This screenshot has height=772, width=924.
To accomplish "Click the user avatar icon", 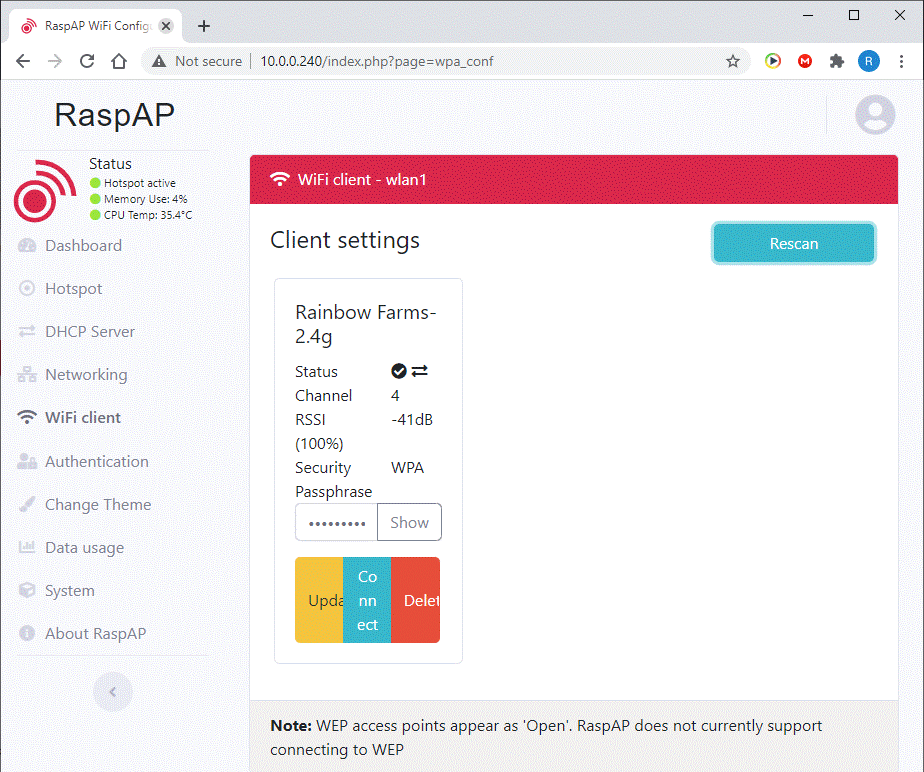I will tap(875, 114).
